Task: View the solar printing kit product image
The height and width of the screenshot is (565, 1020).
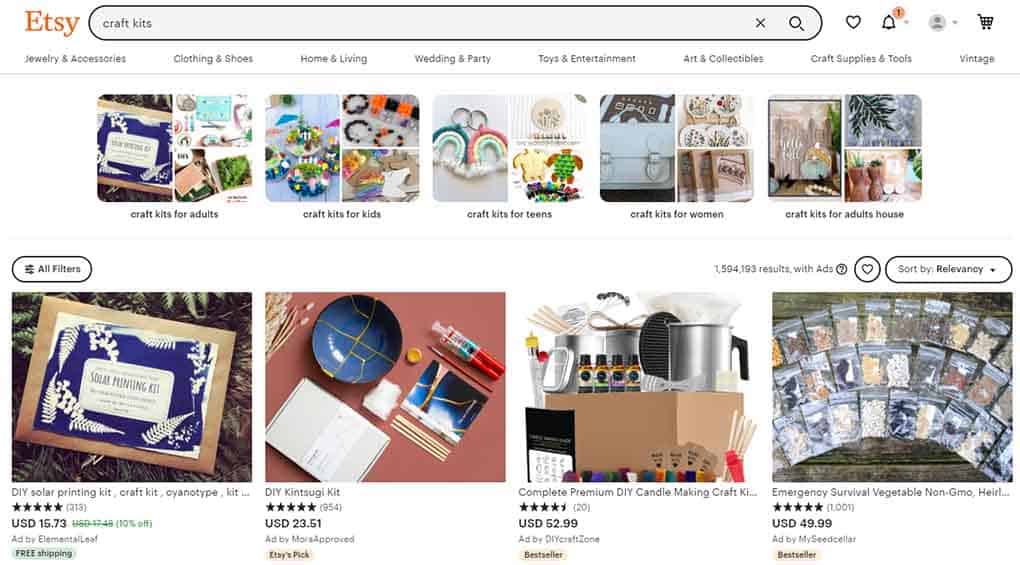Action: point(131,386)
